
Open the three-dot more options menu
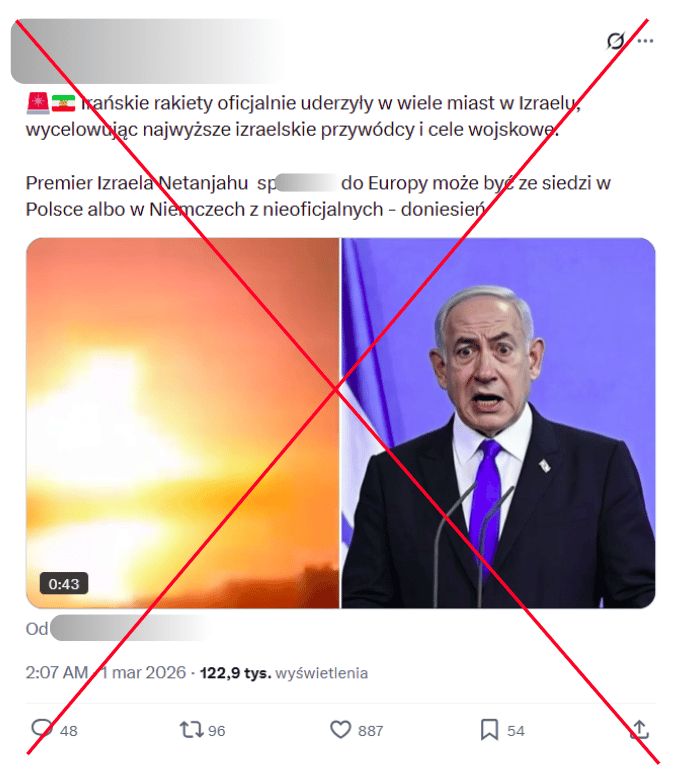(645, 41)
